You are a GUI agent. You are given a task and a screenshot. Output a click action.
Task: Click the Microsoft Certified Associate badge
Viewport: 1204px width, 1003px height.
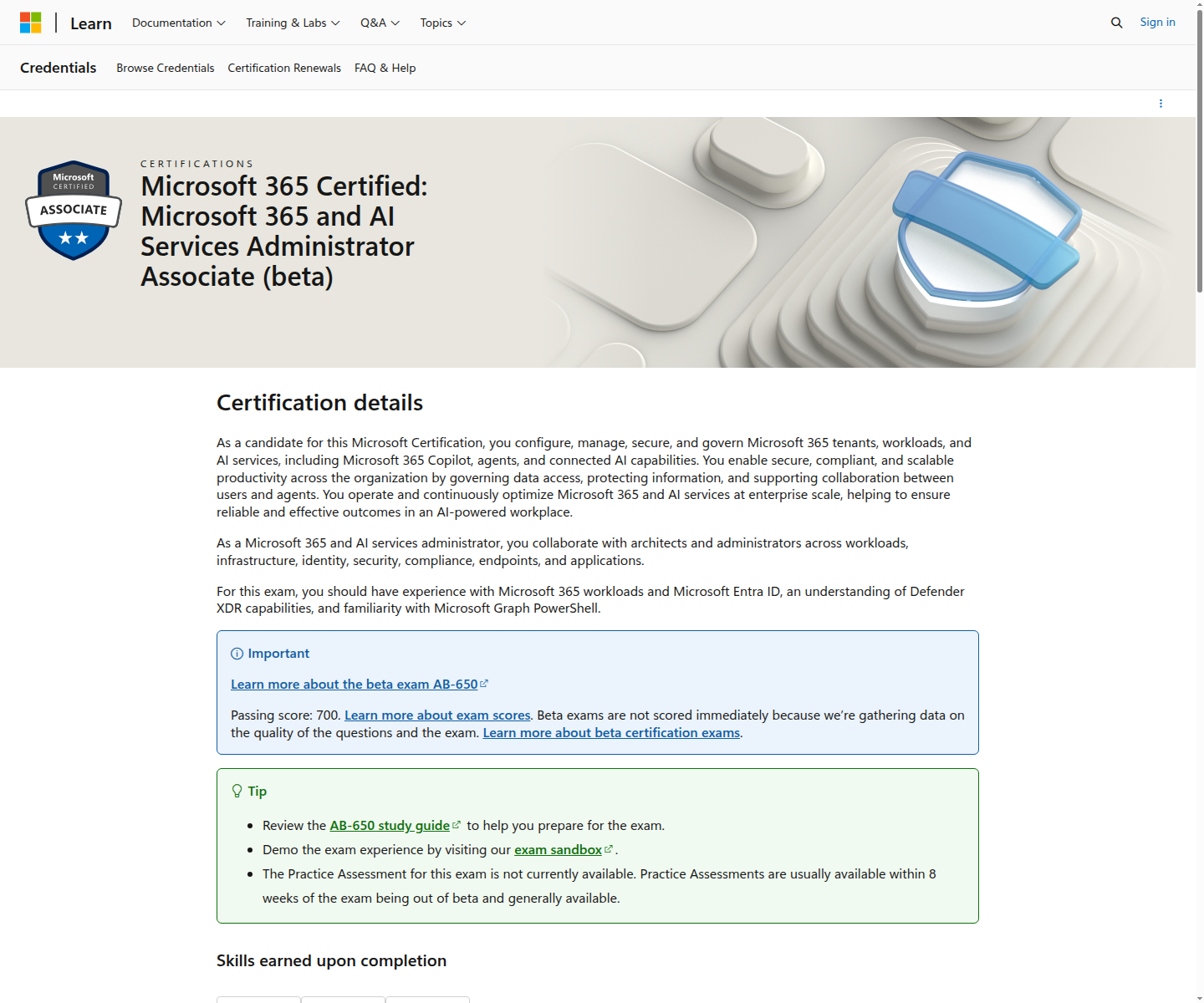click(x=74, y=210)
